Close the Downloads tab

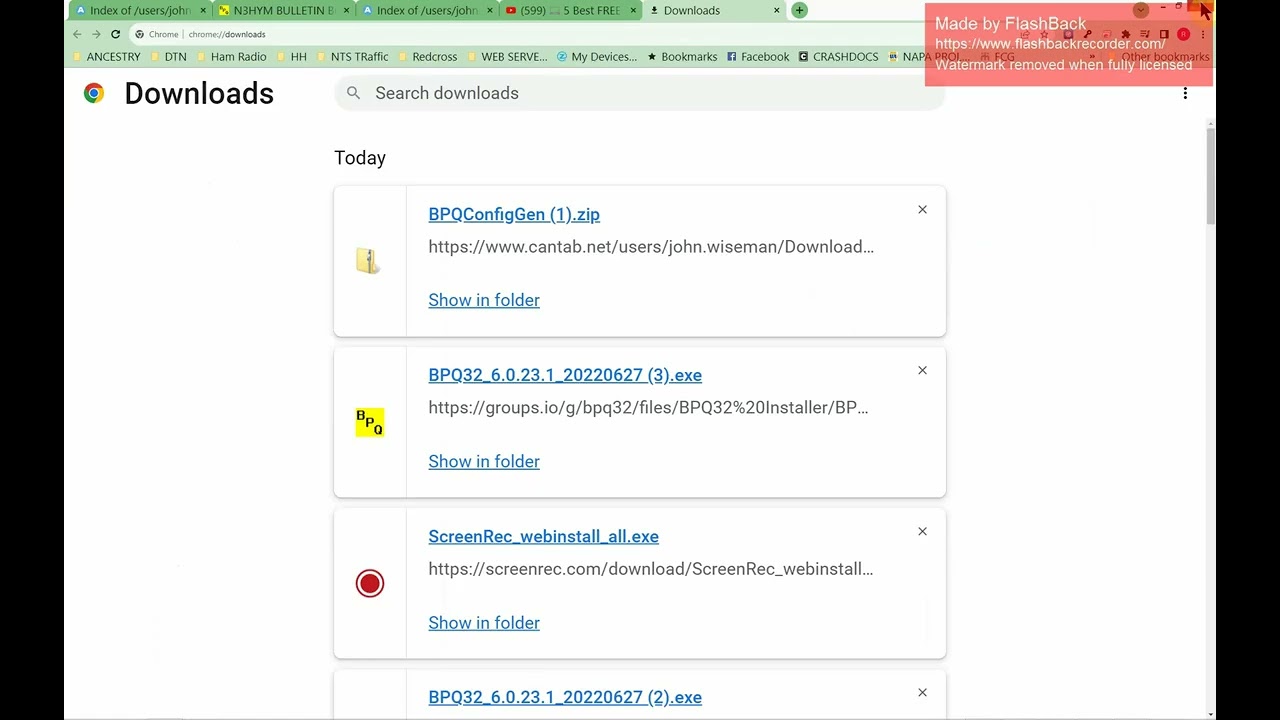pyautogui.click(x=777, y=11)
